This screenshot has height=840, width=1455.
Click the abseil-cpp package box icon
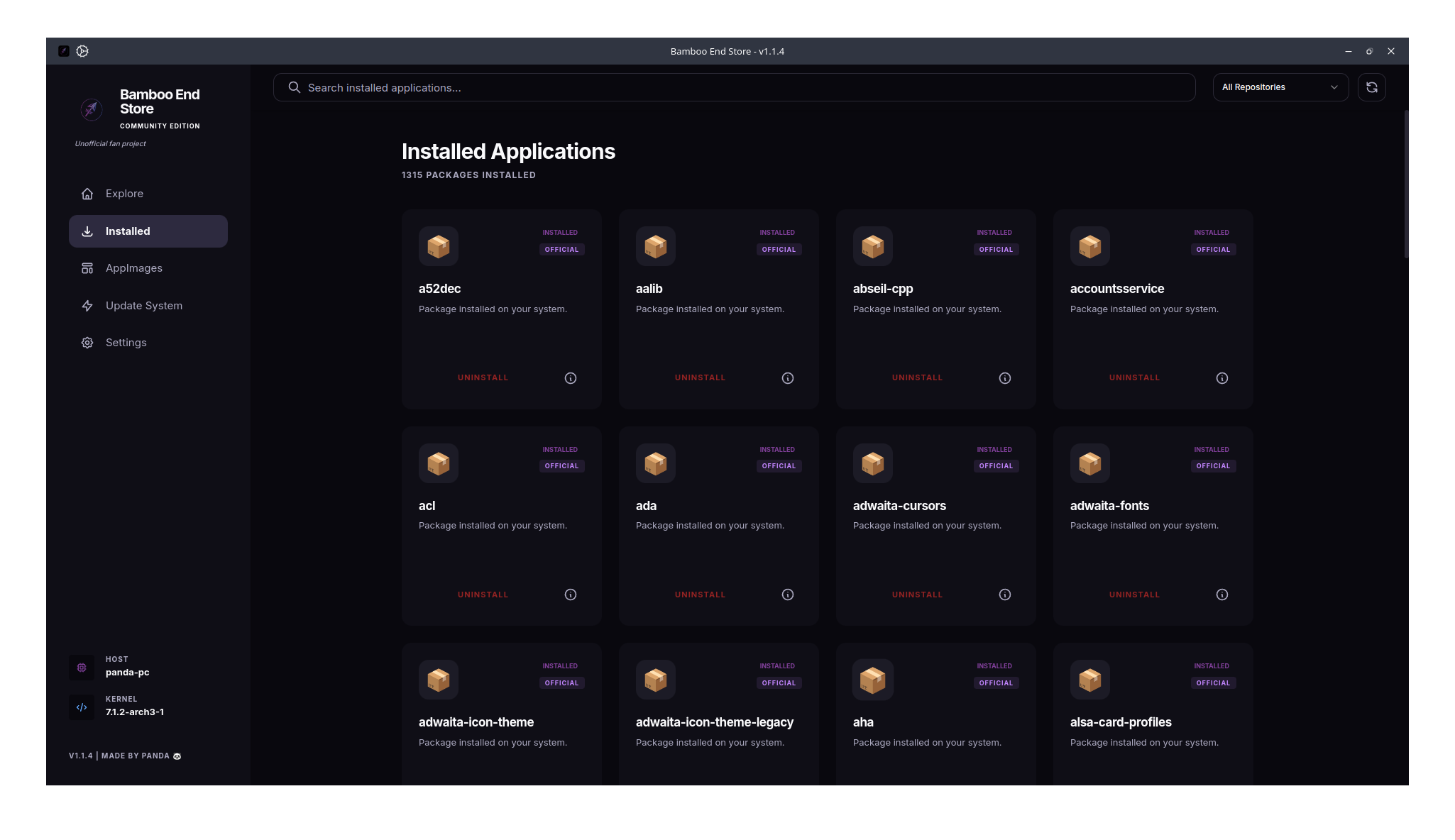click(x=873, y=246)
